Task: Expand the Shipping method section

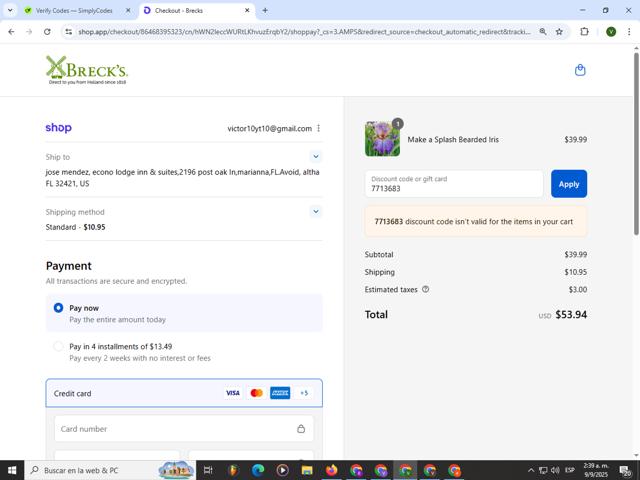Action: [316, 211]
